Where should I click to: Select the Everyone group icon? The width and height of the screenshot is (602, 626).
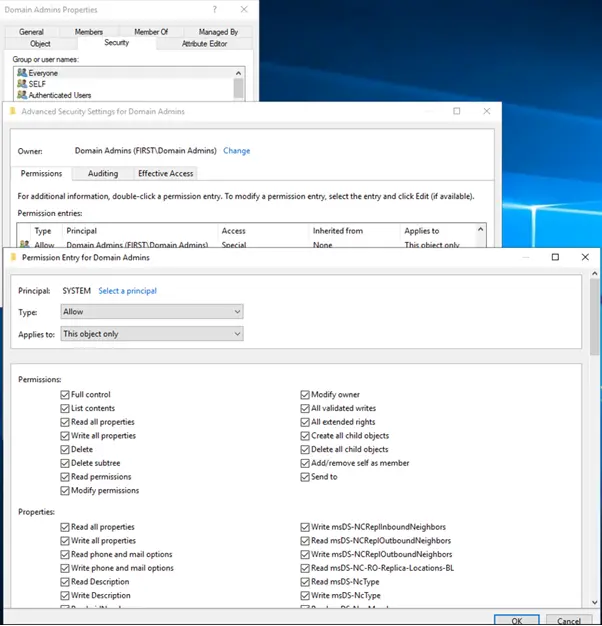pyautogui.click(x=22, y=73)
